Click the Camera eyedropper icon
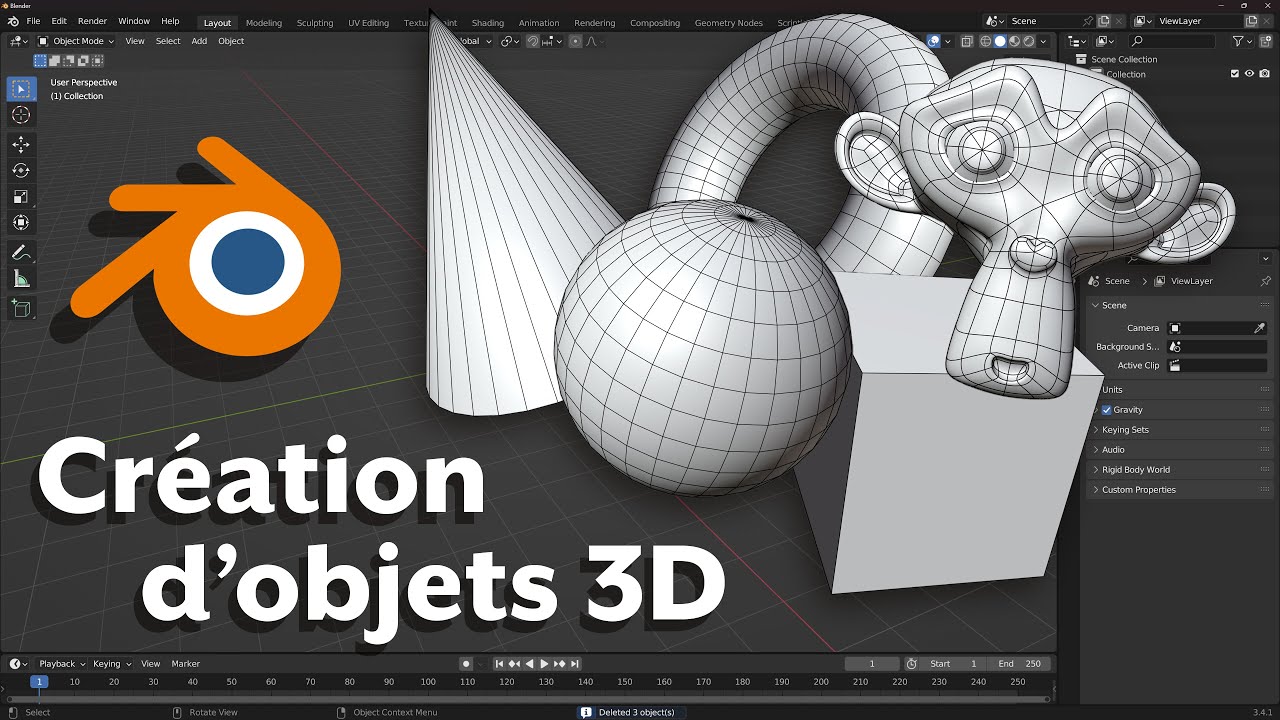The height and width of the screenshot is (720, 1280). click(1260, 328)
